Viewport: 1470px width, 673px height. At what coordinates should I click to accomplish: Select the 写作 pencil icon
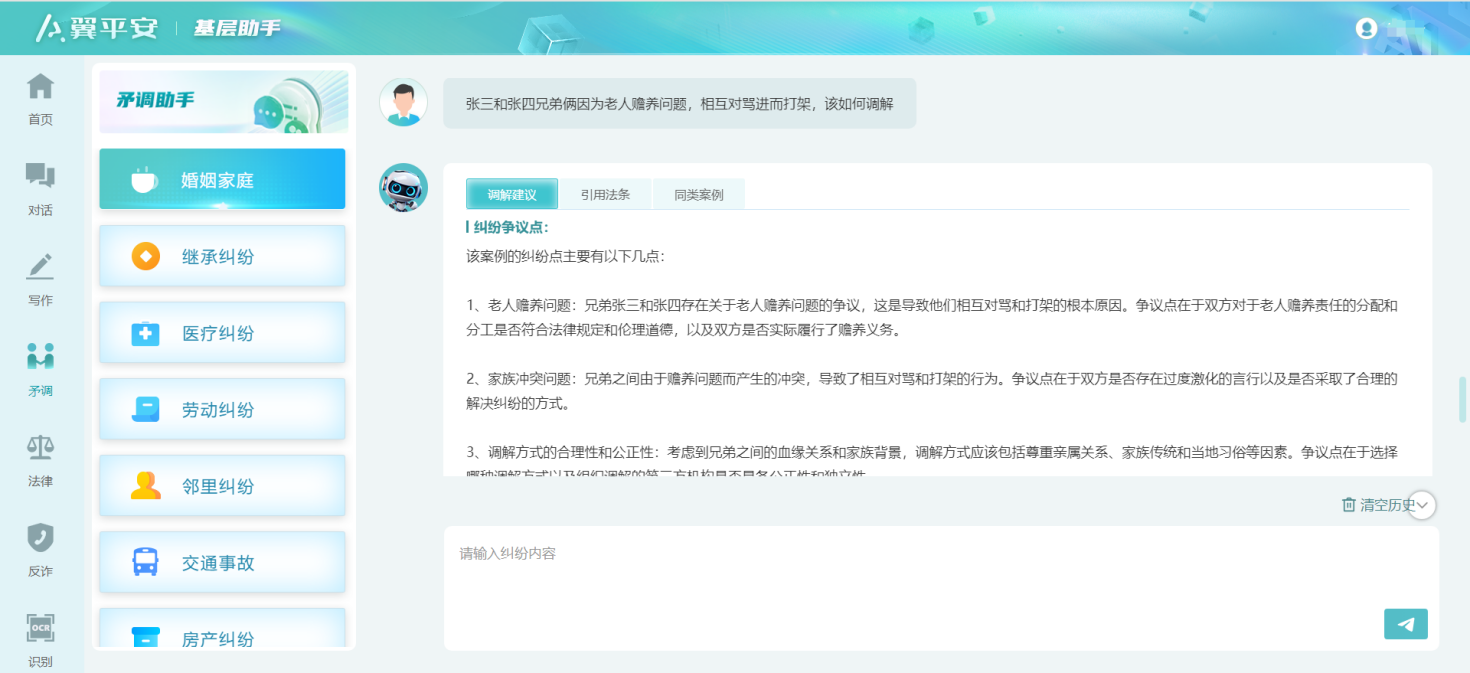(40, 267)
